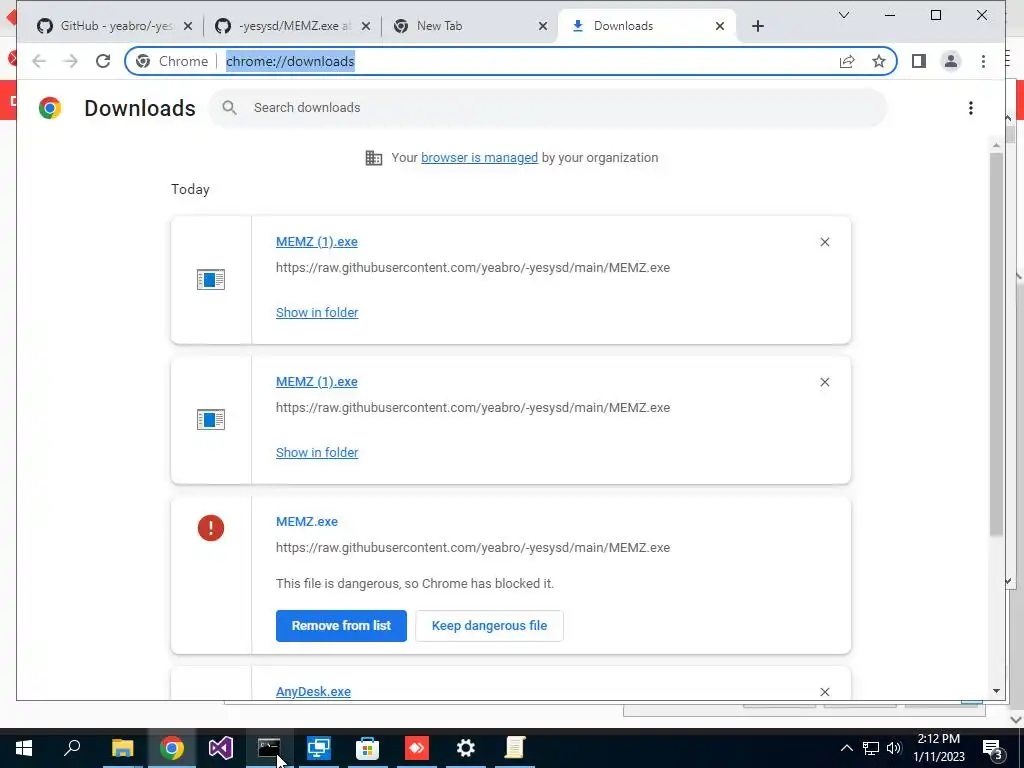Click the share page icon in address bar
The width and height of the screenshot is (1024, 768).
point(847,61)
